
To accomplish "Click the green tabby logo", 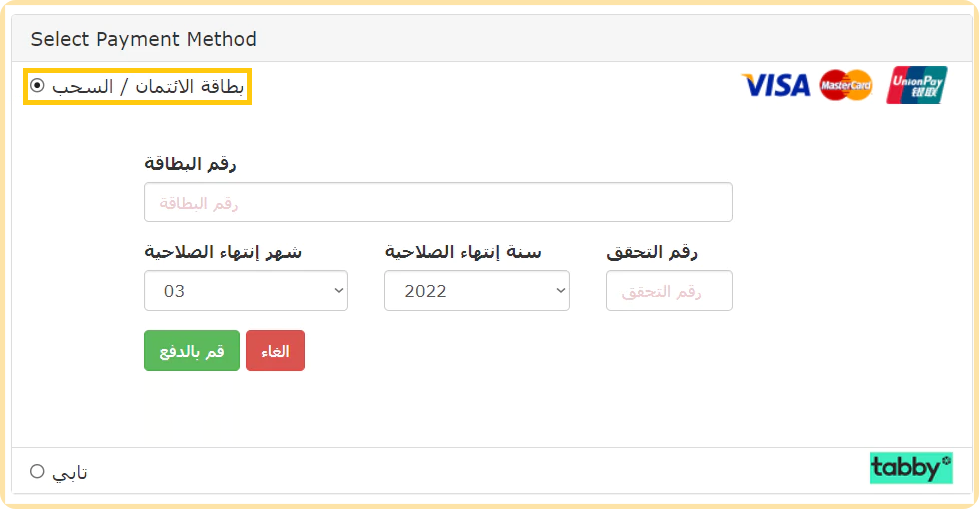I will (911, 468).
